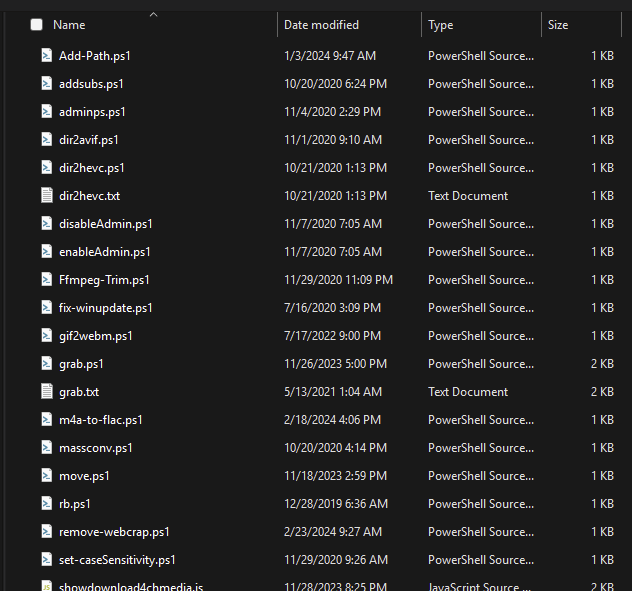Tick the select-all checkbox beside Name
Image resolution: width=632 pixels, height=591 pixels.
37,25
